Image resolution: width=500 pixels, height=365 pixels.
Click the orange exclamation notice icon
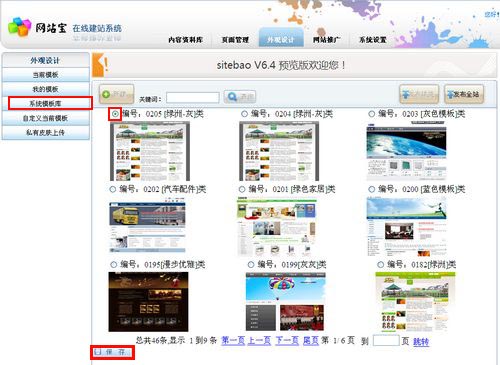101,65
